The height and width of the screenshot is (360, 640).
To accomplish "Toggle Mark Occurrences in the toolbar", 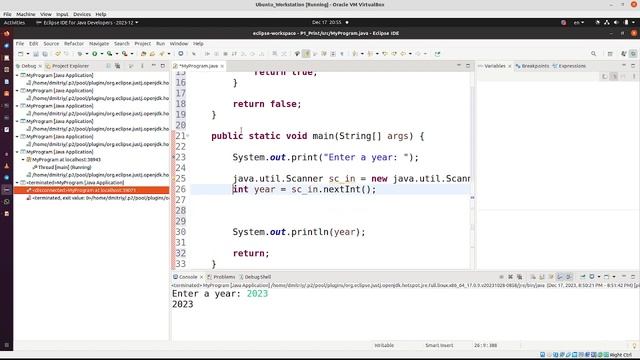I will pos(306,54).
